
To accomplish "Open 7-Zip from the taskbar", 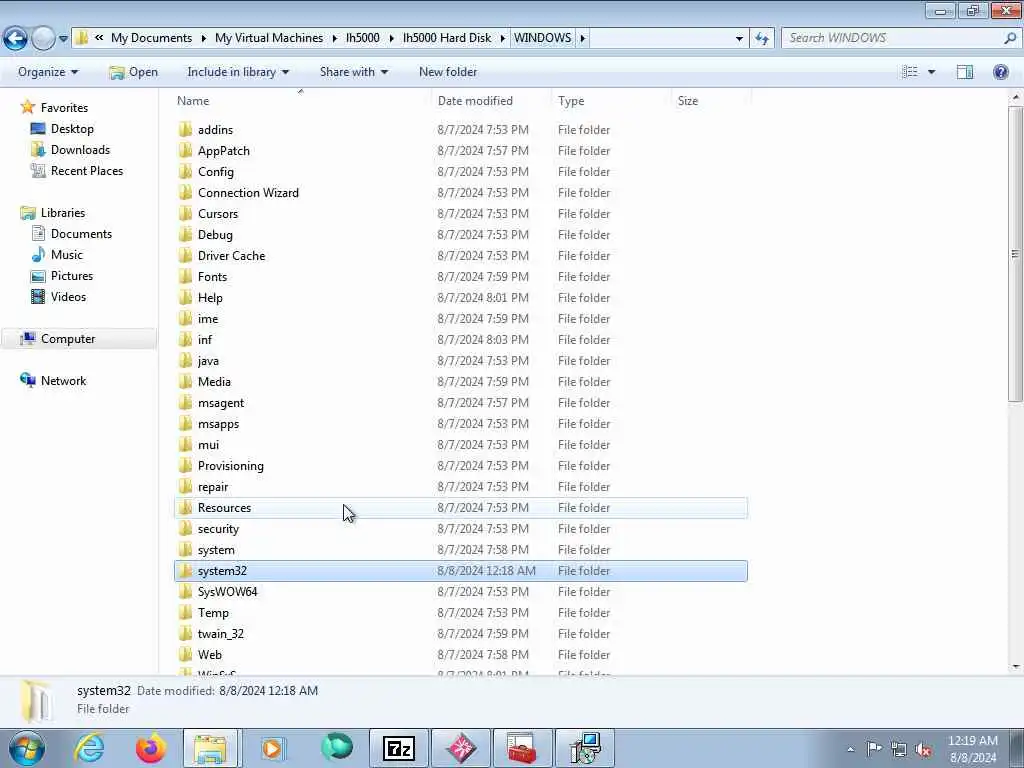I will coord(399,748).
